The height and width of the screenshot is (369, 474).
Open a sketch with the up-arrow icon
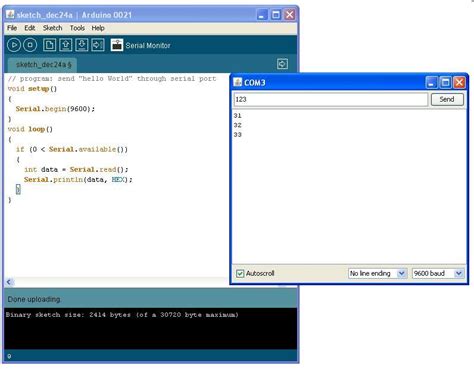point(66,45)
